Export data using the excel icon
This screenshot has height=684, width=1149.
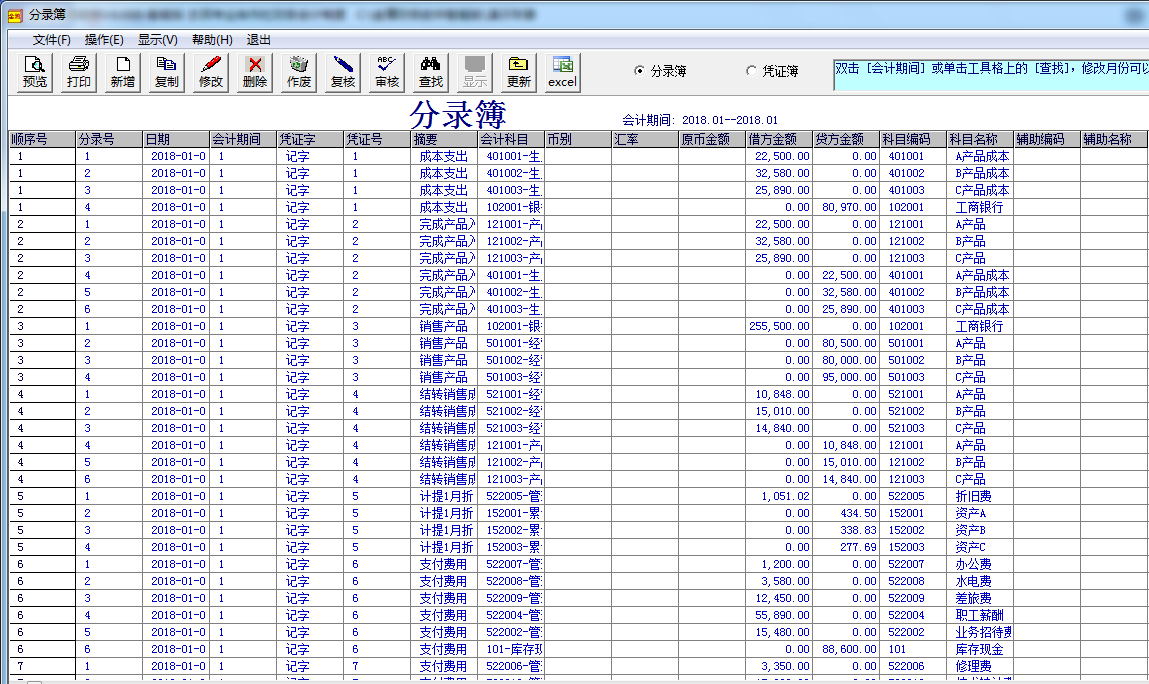(562, 72)
